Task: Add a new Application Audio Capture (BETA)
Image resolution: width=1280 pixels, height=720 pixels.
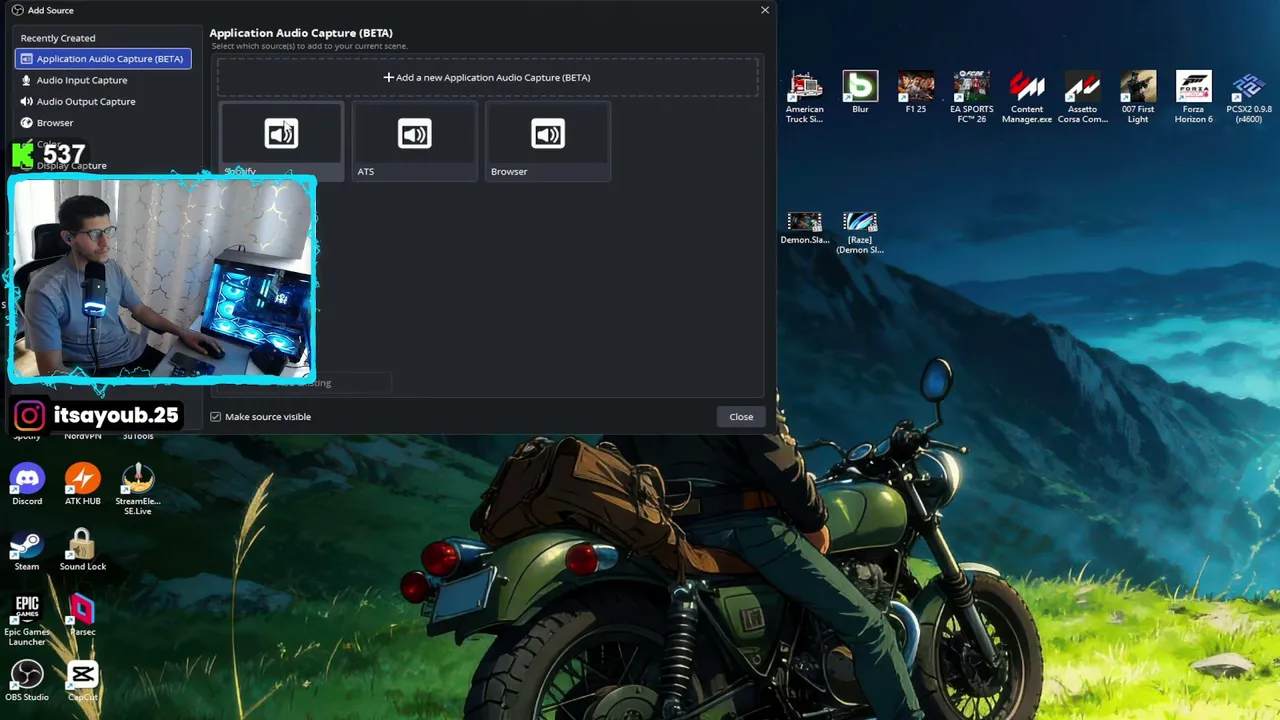Action: coord(488,77)
